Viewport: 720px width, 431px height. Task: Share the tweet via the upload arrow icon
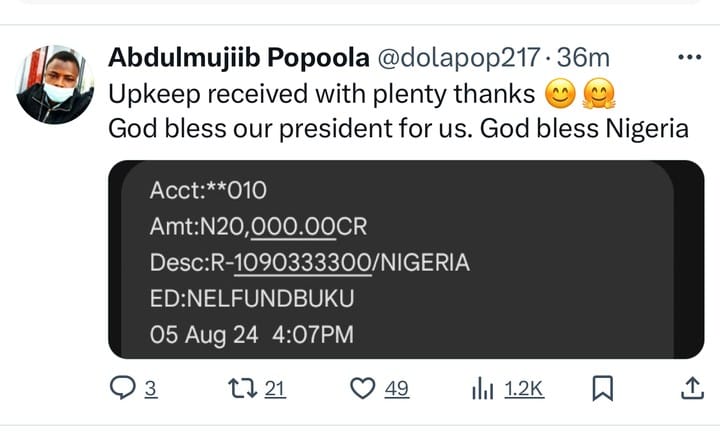click(692, 388)
